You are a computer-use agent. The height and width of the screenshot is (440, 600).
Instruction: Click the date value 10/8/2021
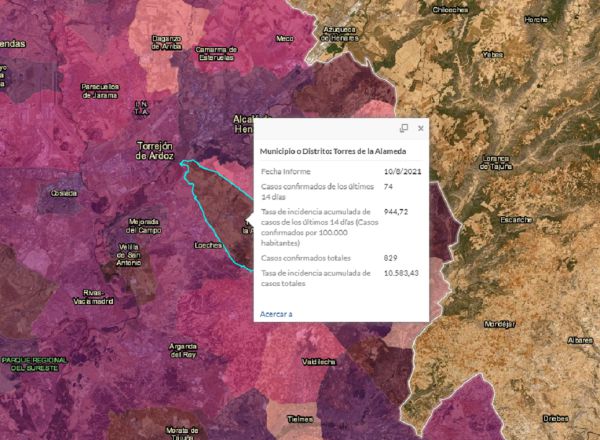point(403,171)
